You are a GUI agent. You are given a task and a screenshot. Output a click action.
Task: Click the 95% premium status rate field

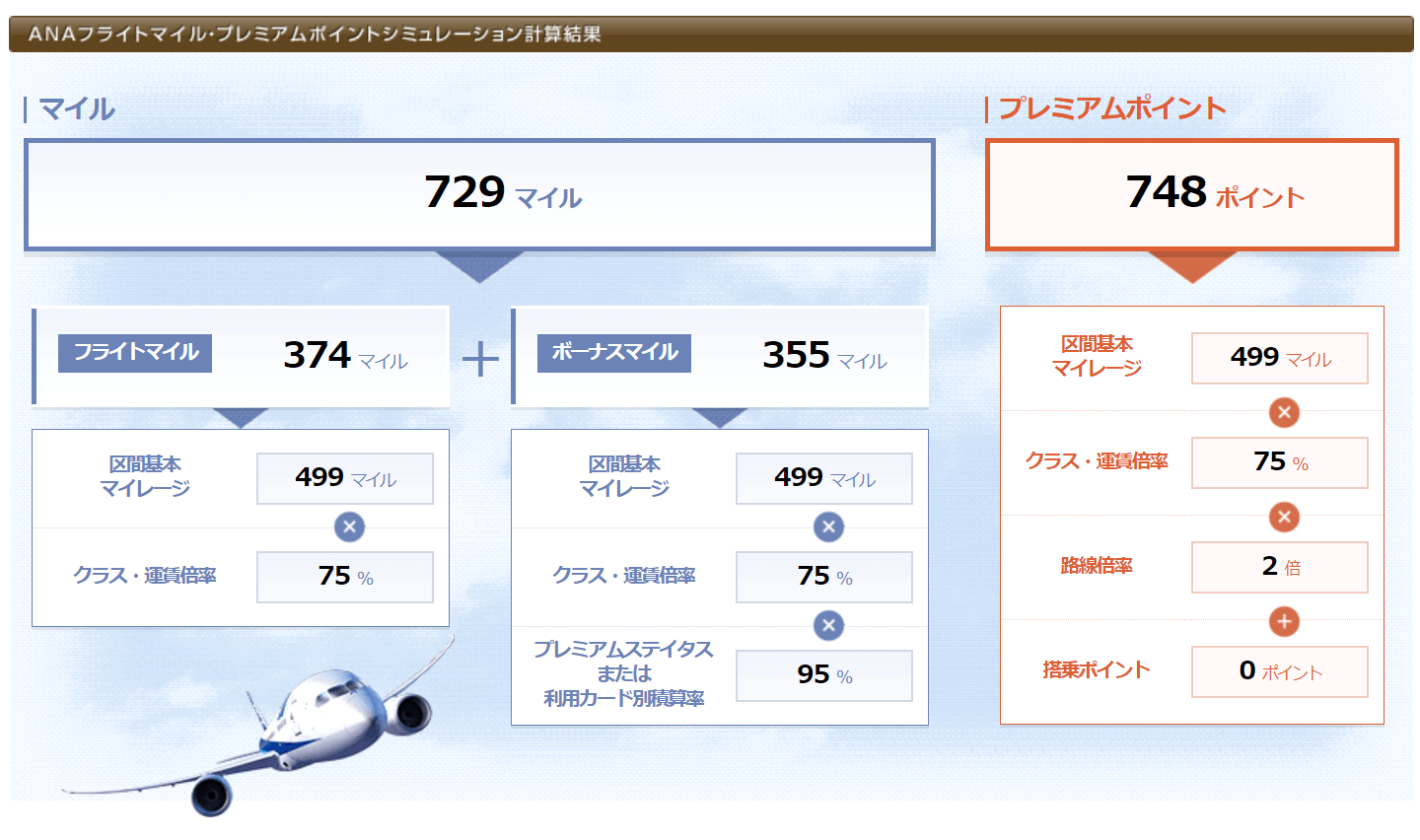(823, 675)
